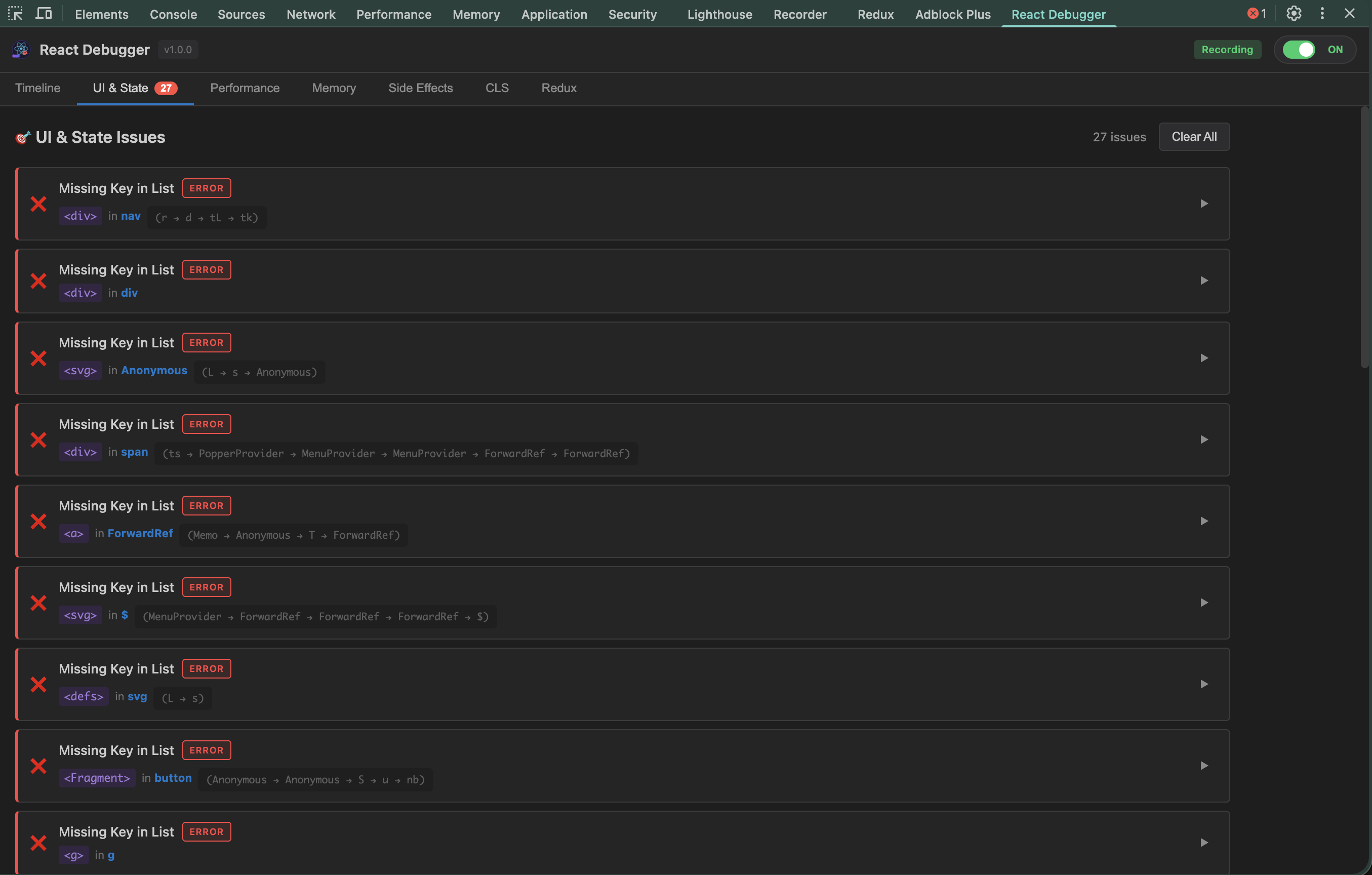Dismiss the div in nav error with the red X
Screen dimensions: 1372x875
click(x=38, y=204)
